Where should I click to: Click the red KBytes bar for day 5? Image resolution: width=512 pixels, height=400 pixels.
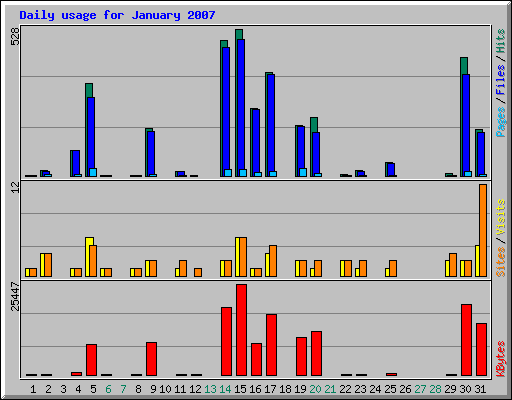click(x=91, y=360)
